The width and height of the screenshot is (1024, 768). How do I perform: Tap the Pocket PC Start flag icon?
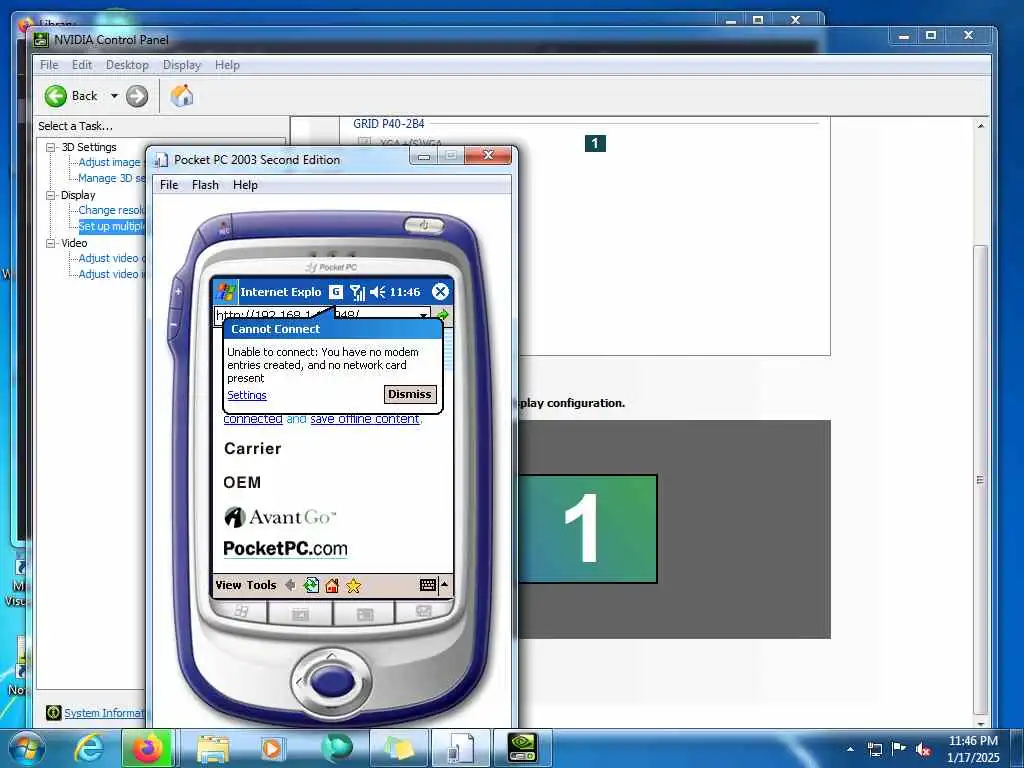pyautogui.click(x=226, y=292)
